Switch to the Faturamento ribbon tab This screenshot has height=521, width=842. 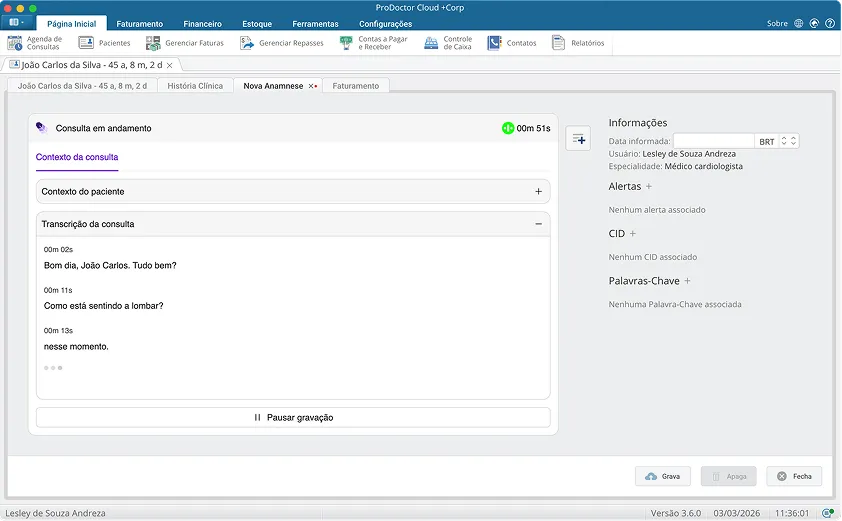click(139, 24)
